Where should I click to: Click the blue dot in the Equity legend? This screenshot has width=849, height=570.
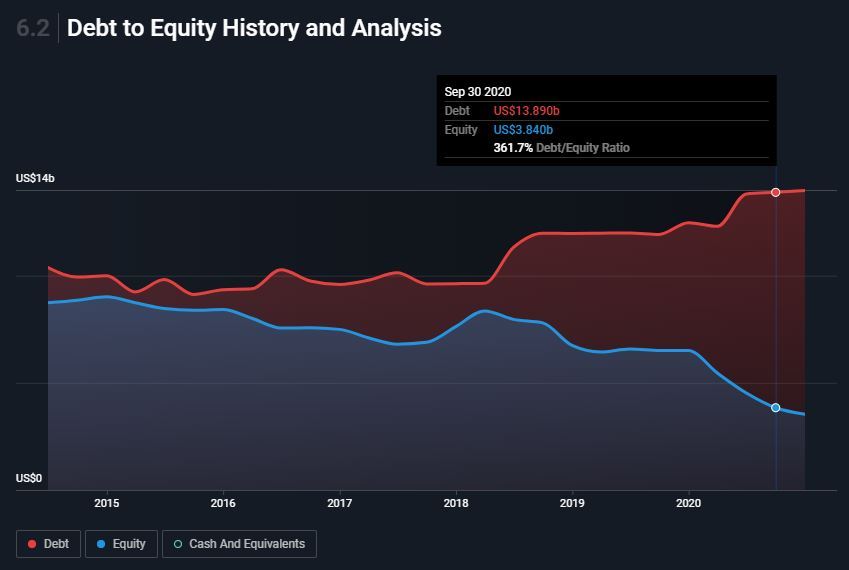[x=102, y=544]
